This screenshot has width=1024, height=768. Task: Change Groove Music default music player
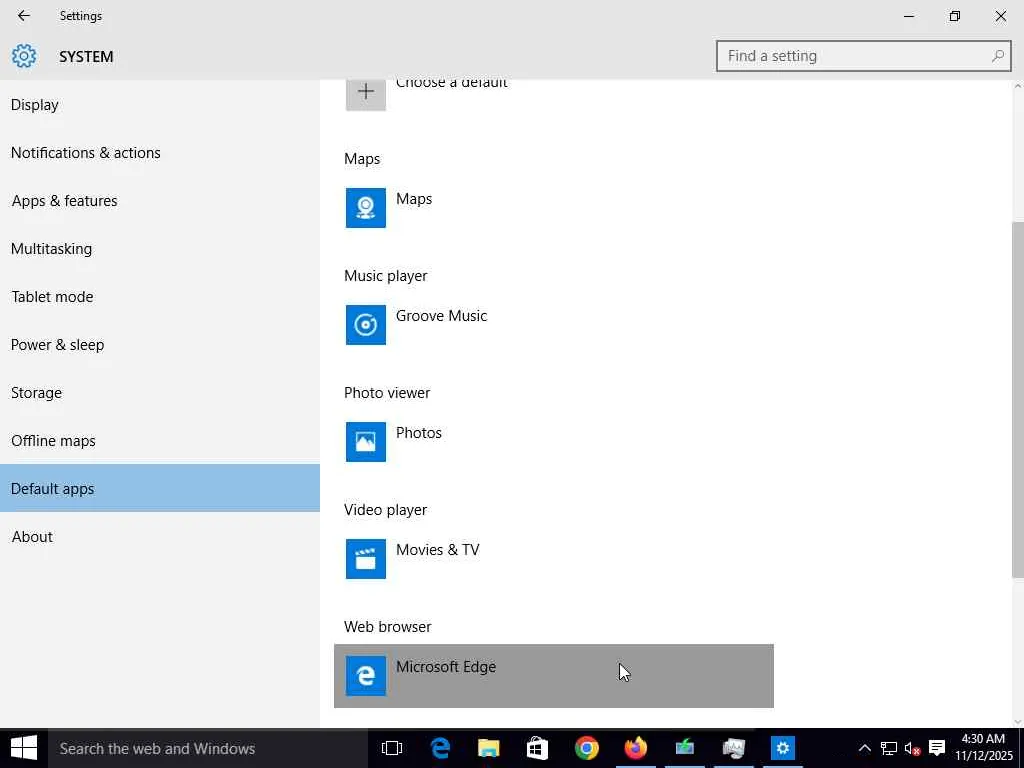pos(554,325)
